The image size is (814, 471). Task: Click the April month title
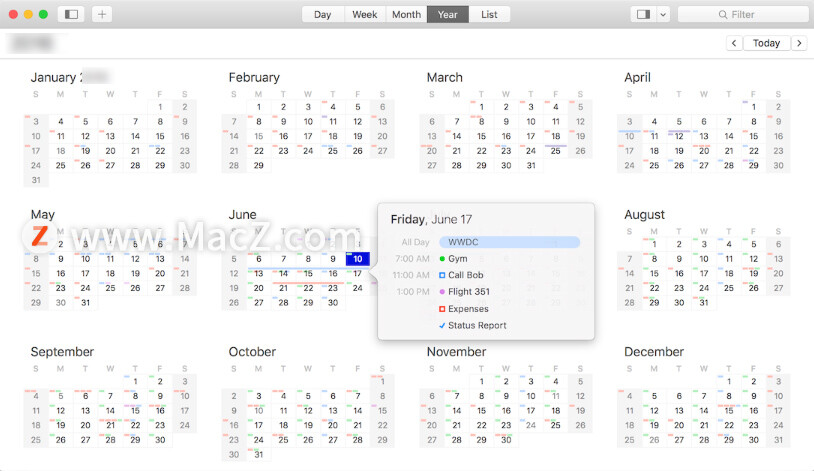pyautogui.click(x=637, y=77)
